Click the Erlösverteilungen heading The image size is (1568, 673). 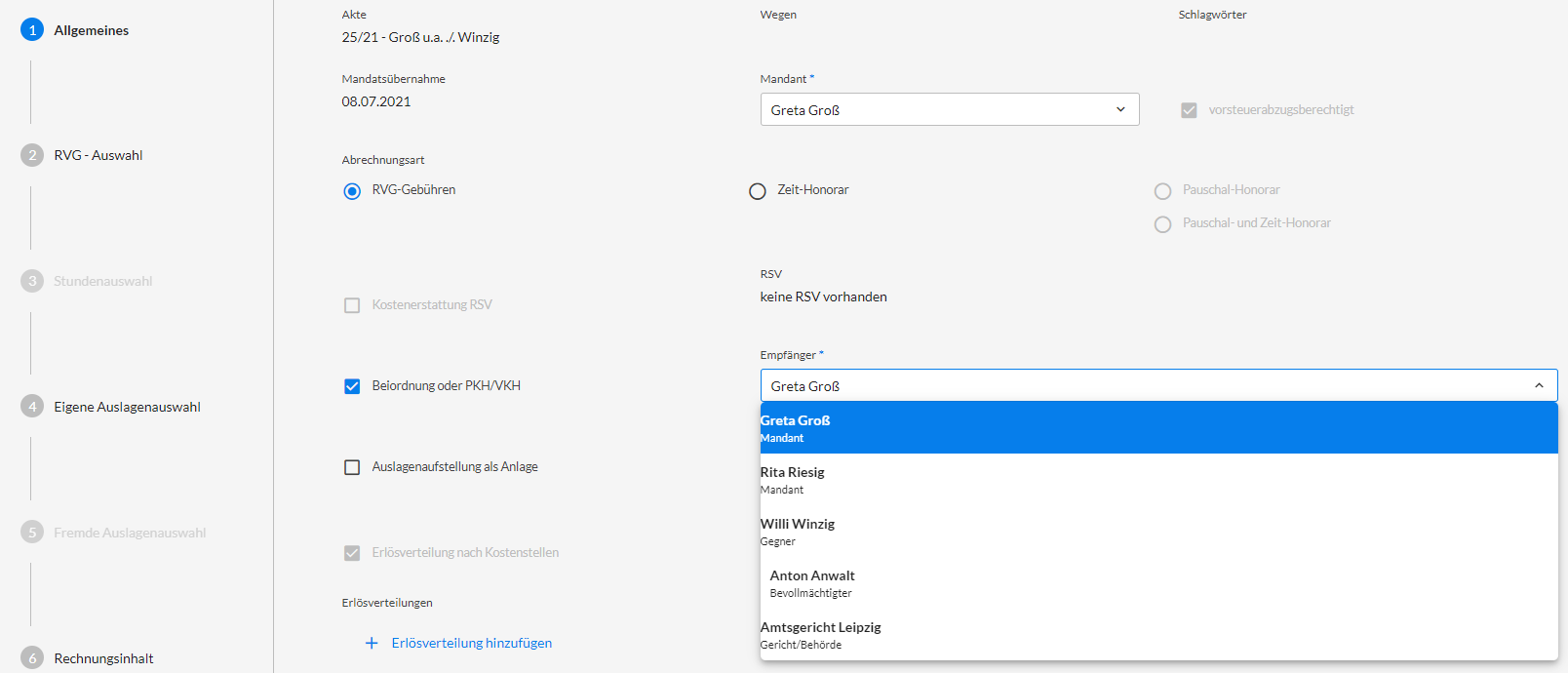(x=387, y=603)
